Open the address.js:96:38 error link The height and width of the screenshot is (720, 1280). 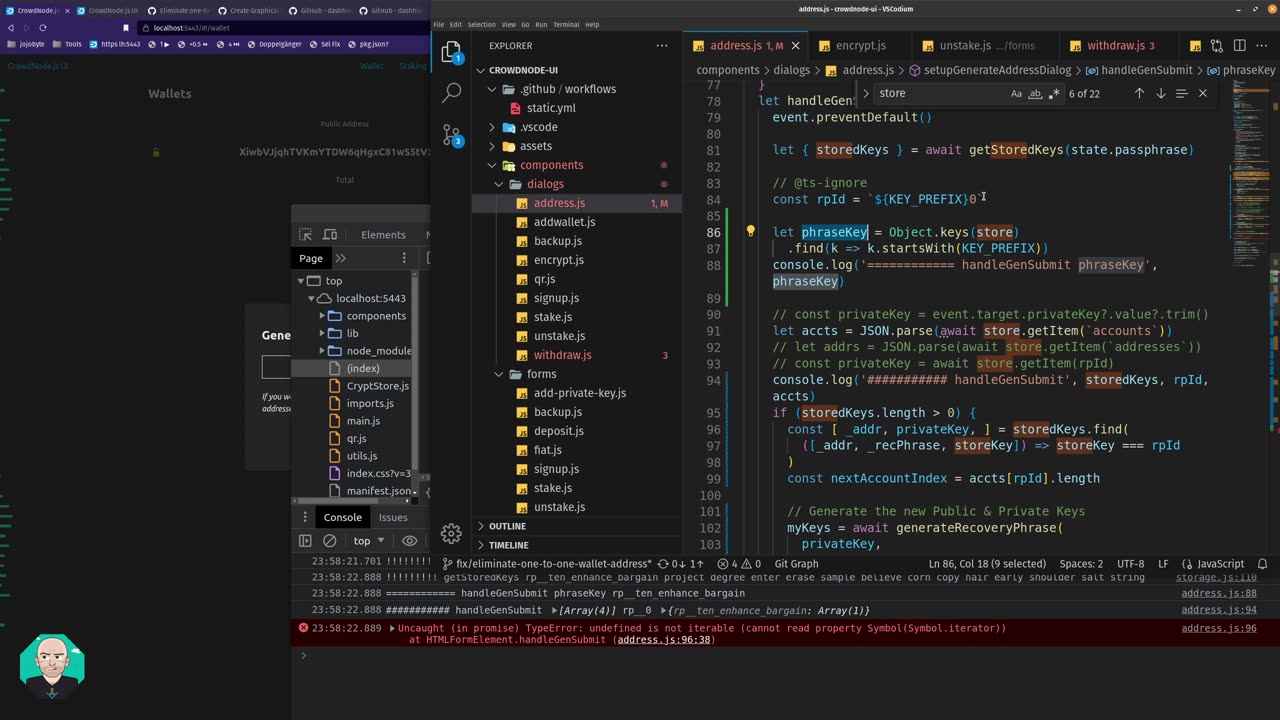pos(664,640)
